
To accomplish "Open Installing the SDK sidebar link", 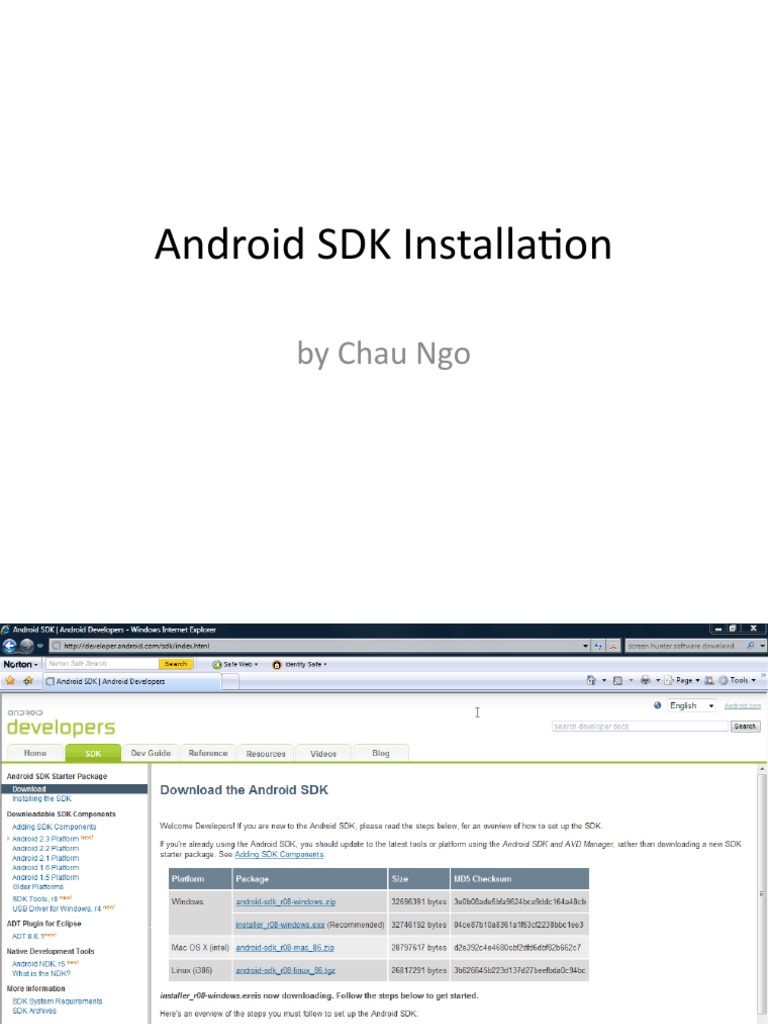I will 42,799.
